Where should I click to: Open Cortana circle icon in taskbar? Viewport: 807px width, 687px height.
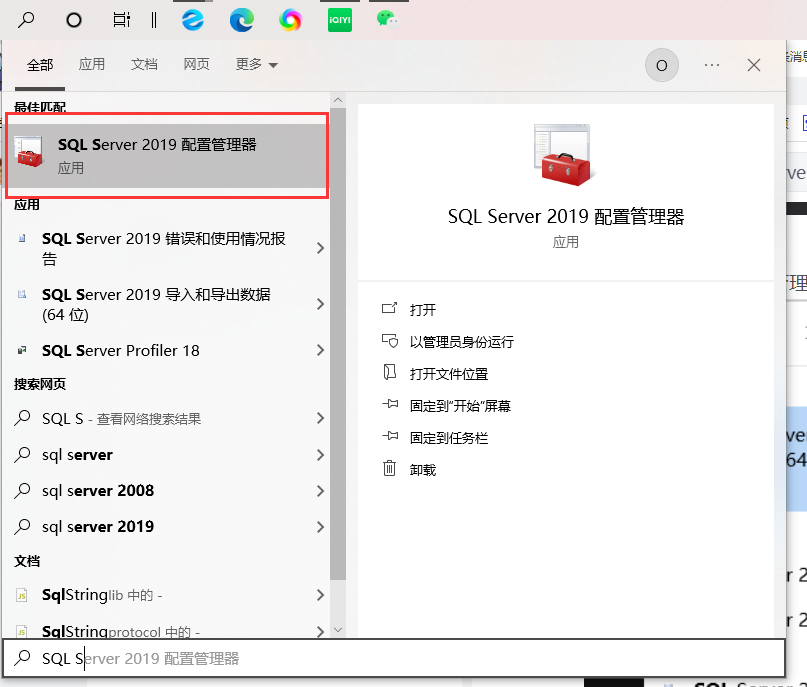(x=74, y=20)
